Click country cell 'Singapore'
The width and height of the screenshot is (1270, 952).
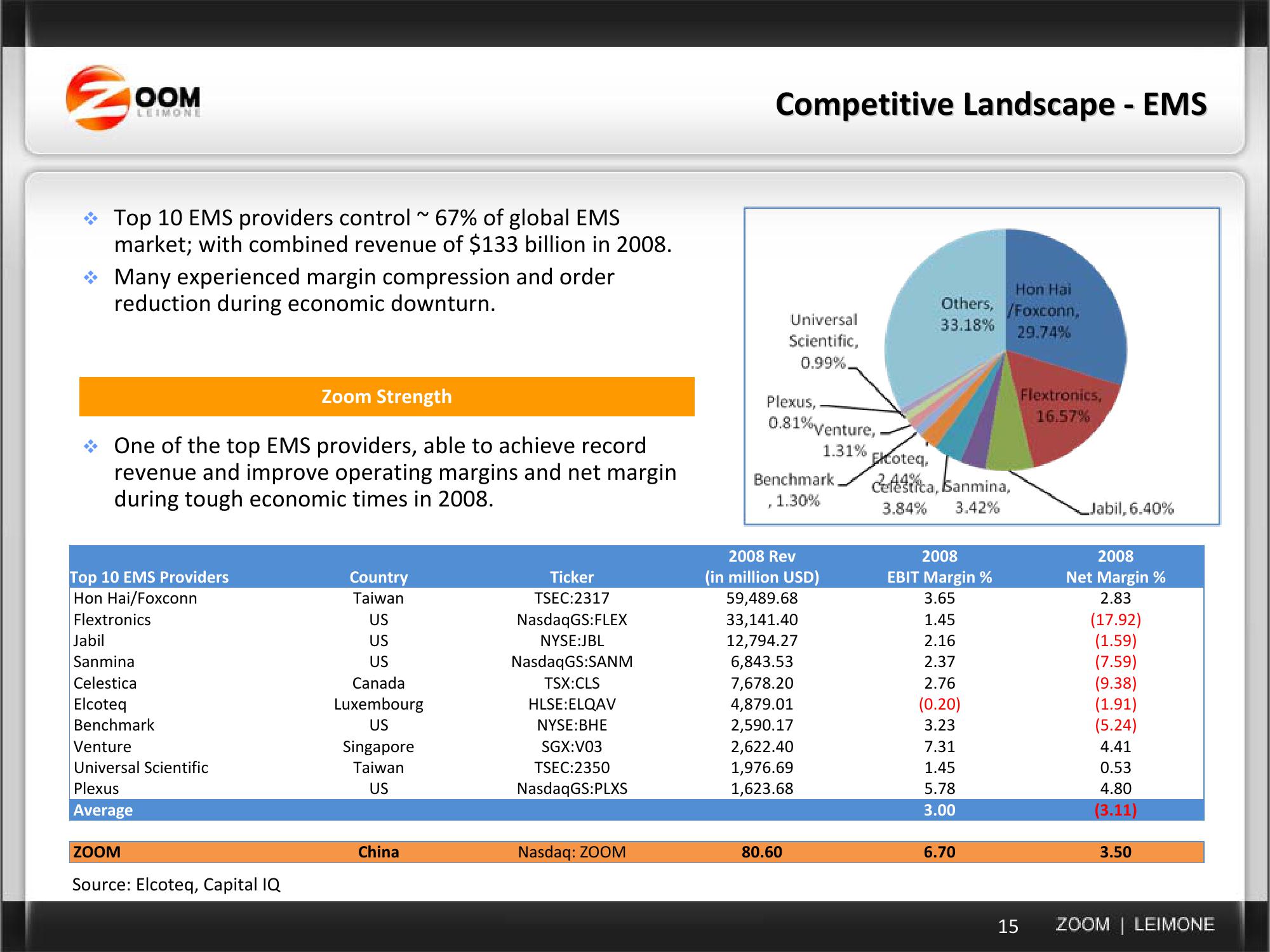pos(378,747)
